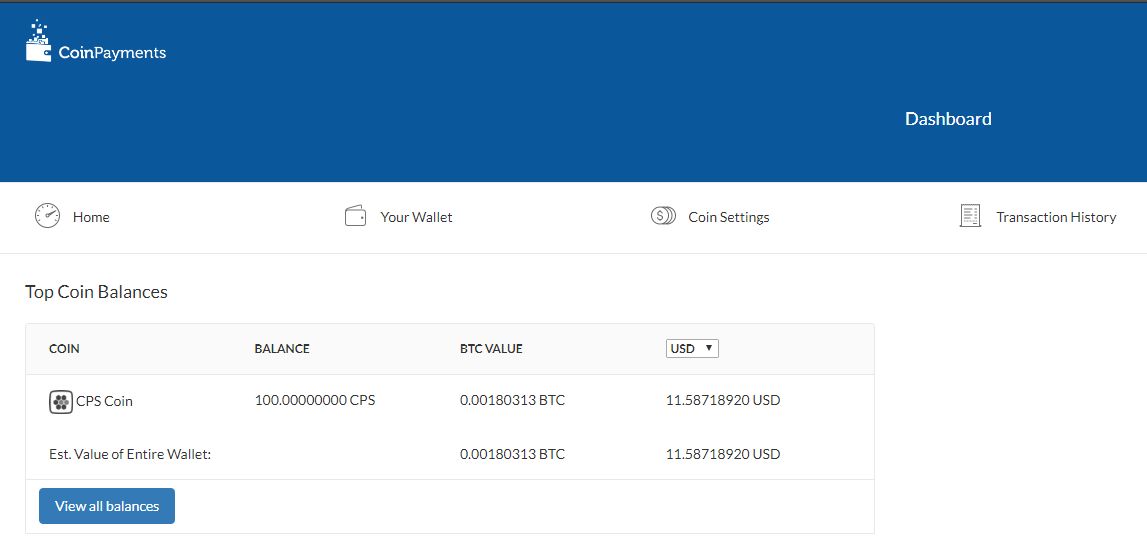The width and height of the screenshot is (1147, 545).
Task: Click the CoinPayments wallet logo icon
Action: [39, 42]
